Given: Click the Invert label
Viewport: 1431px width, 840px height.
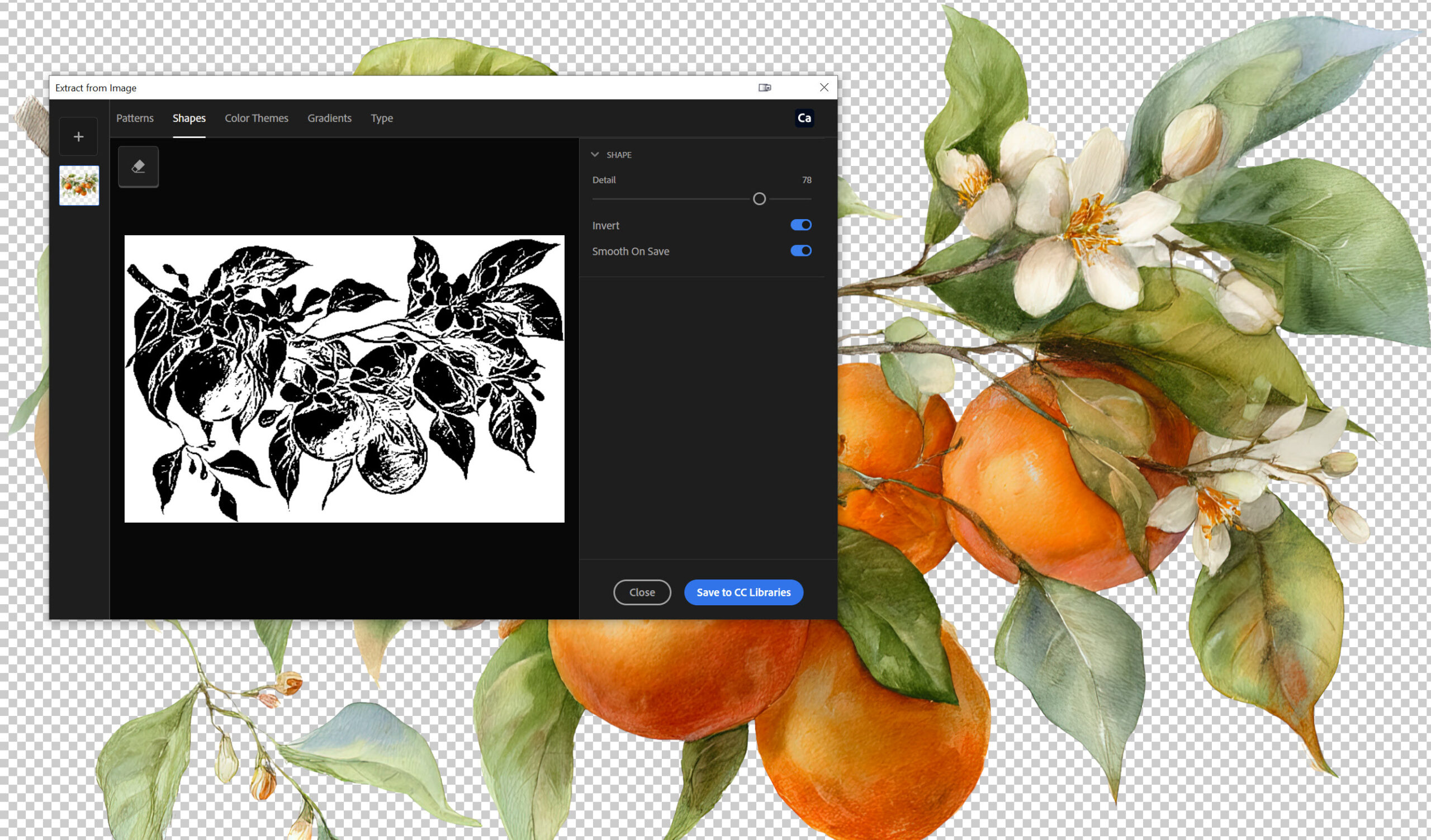Looking at the screenshot, I should coord(605,225).
